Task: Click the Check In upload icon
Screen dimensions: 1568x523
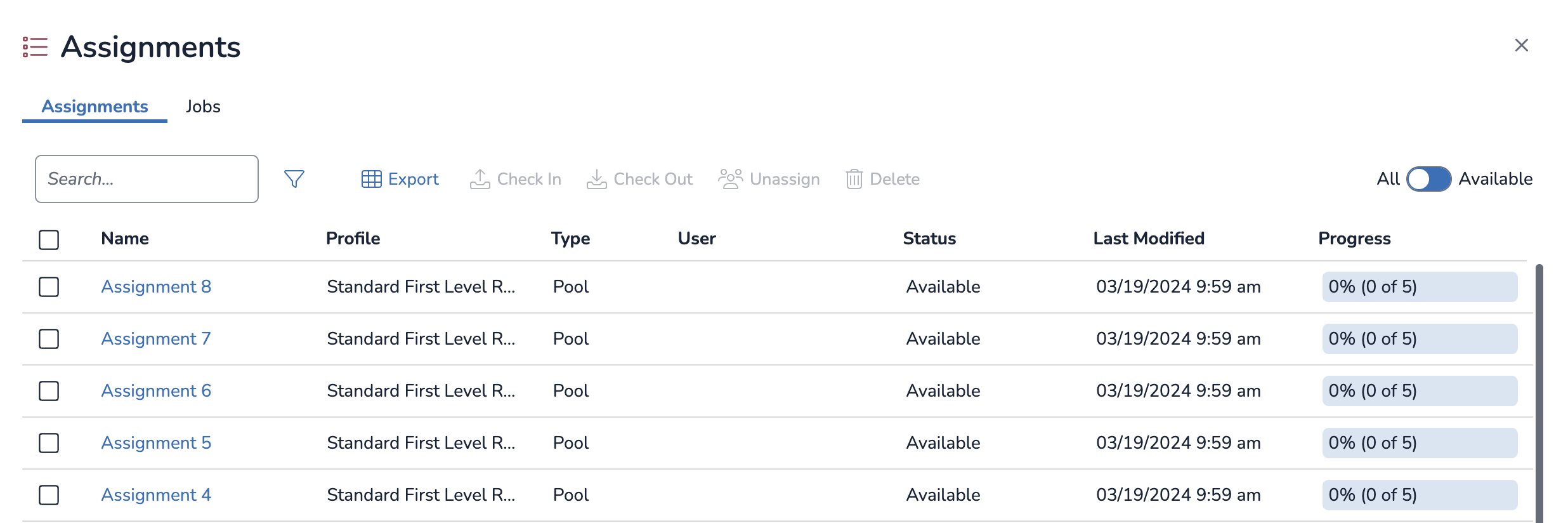Action: [480, 179]
